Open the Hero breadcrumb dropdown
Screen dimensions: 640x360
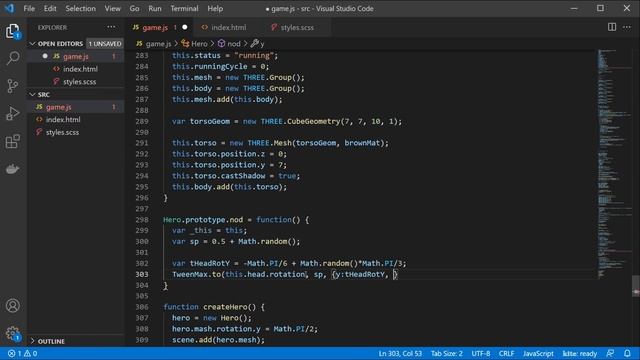[x=194, y=43]
